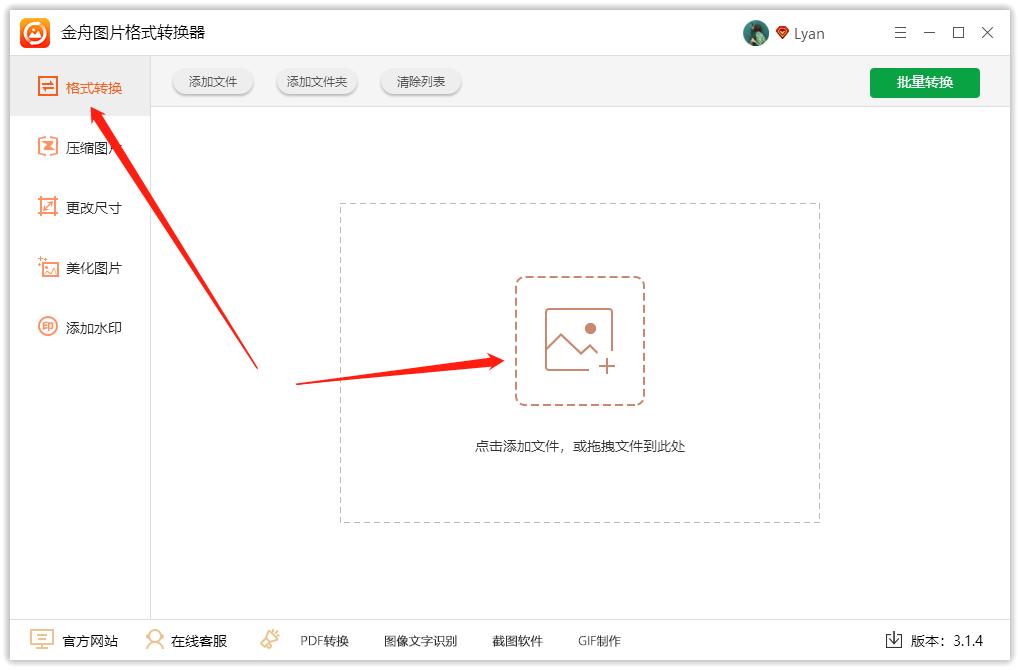Open the 美化图片 beautify tool
The image size is (1020, 670).
pos(80,268)
